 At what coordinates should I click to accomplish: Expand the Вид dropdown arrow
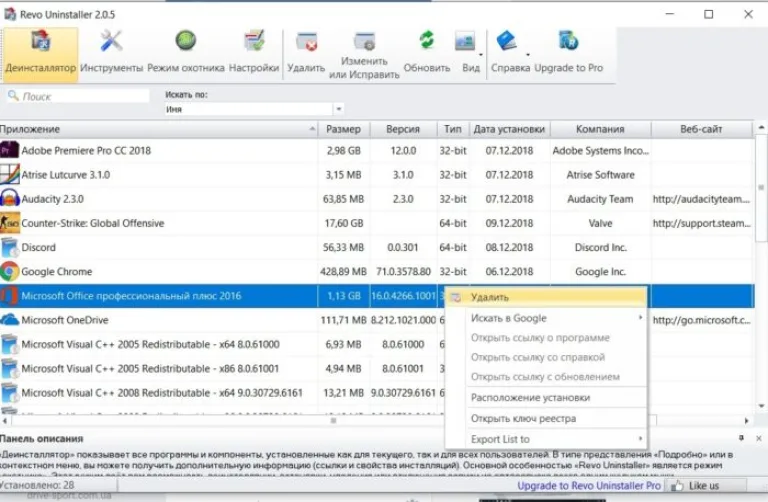click(481, 54)
